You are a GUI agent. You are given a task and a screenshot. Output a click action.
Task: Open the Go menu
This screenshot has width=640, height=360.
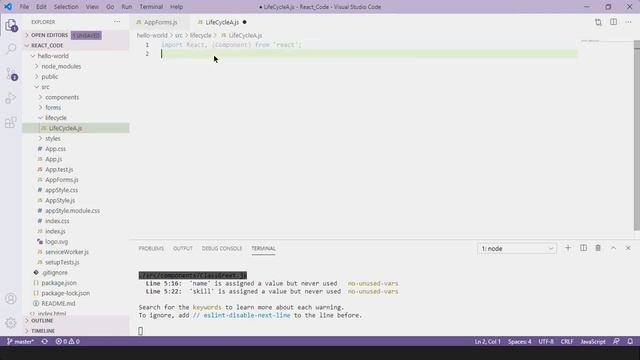110,7
